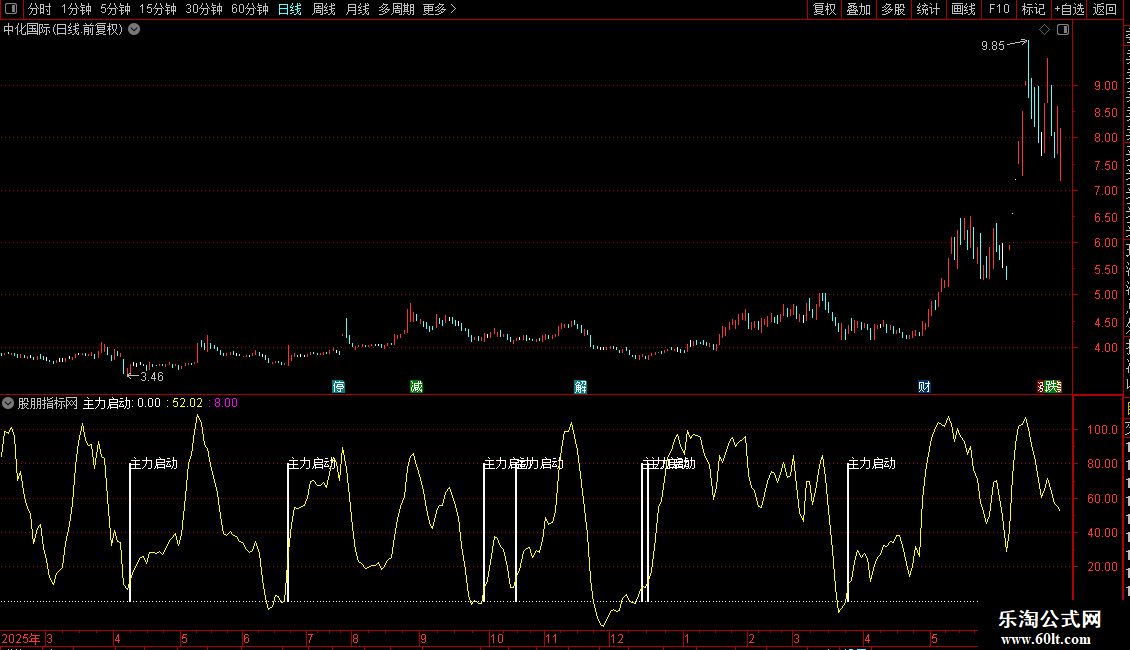Switch to the 分时 view
The height and width of the screenshot is (650, 1130).
pyautogui.click(x=40, y=9)
